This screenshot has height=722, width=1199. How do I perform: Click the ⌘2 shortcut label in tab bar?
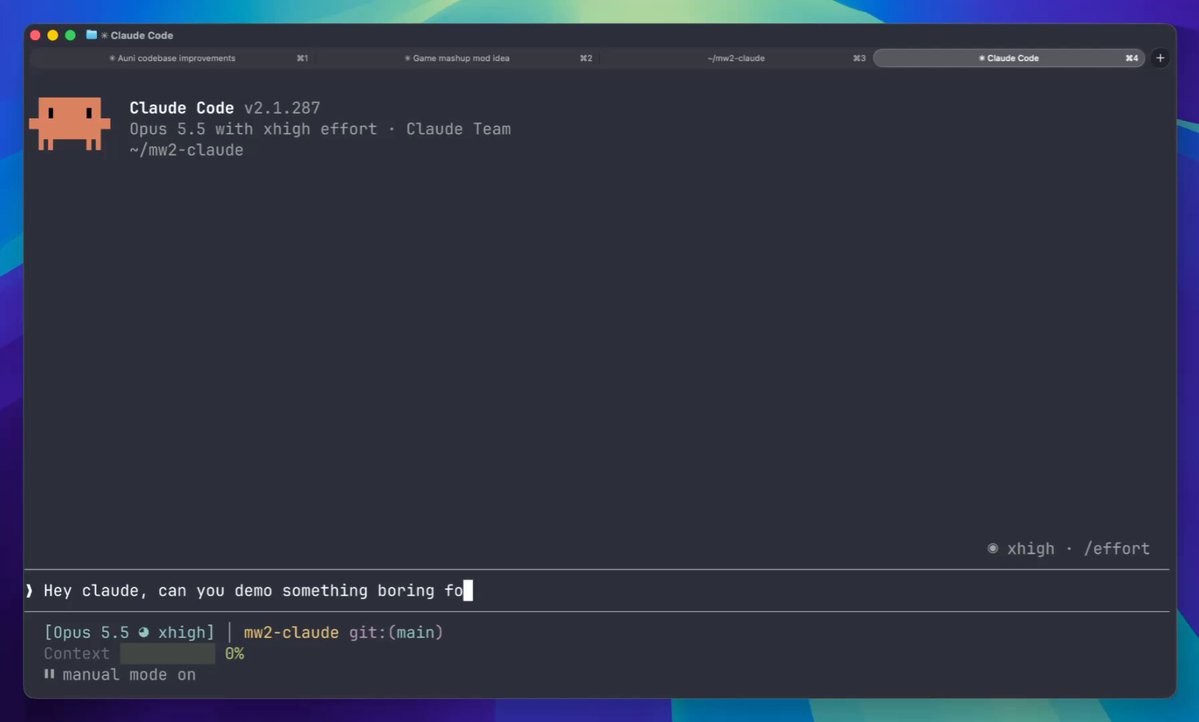(x=586, y=58)
